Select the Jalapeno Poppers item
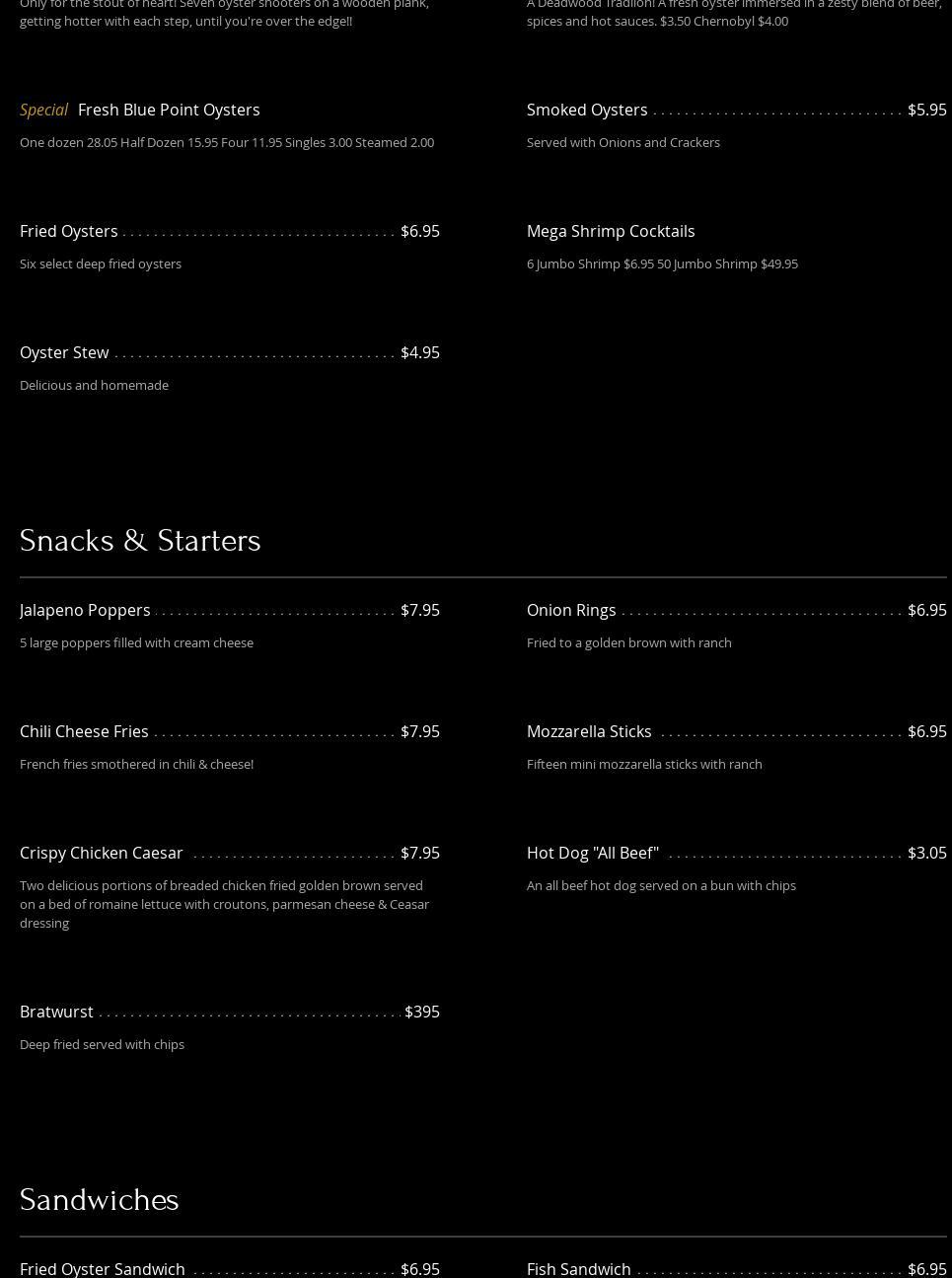This screenshot has width=952, height=1278. click(x=85, y=610)
